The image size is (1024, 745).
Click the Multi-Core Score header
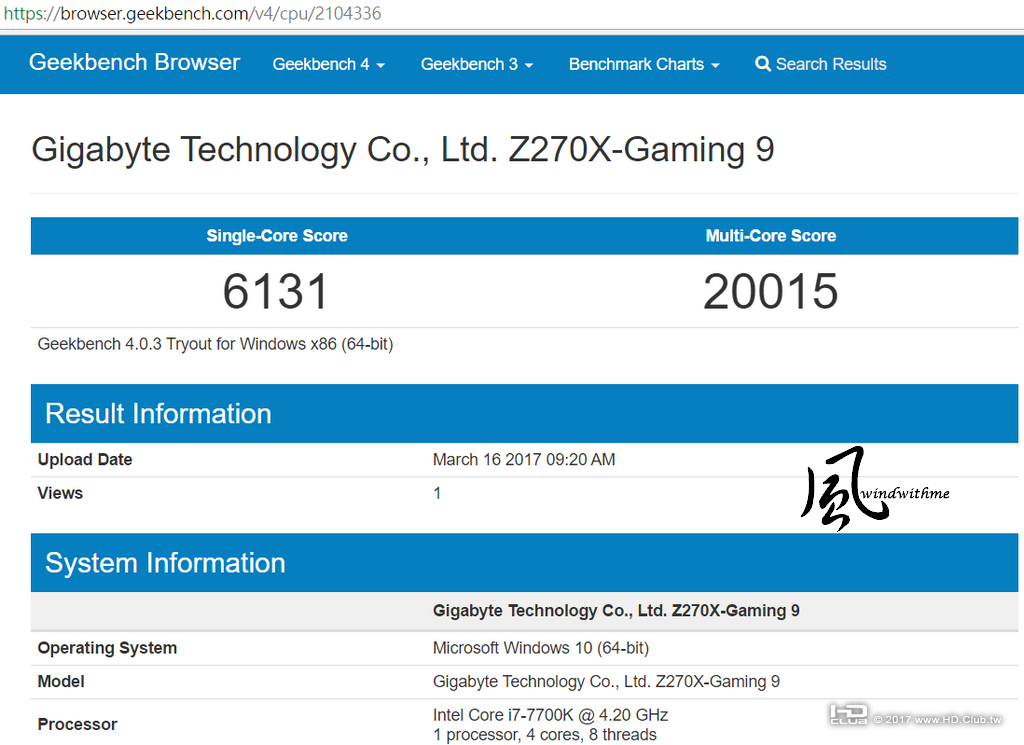click(771, 236)
